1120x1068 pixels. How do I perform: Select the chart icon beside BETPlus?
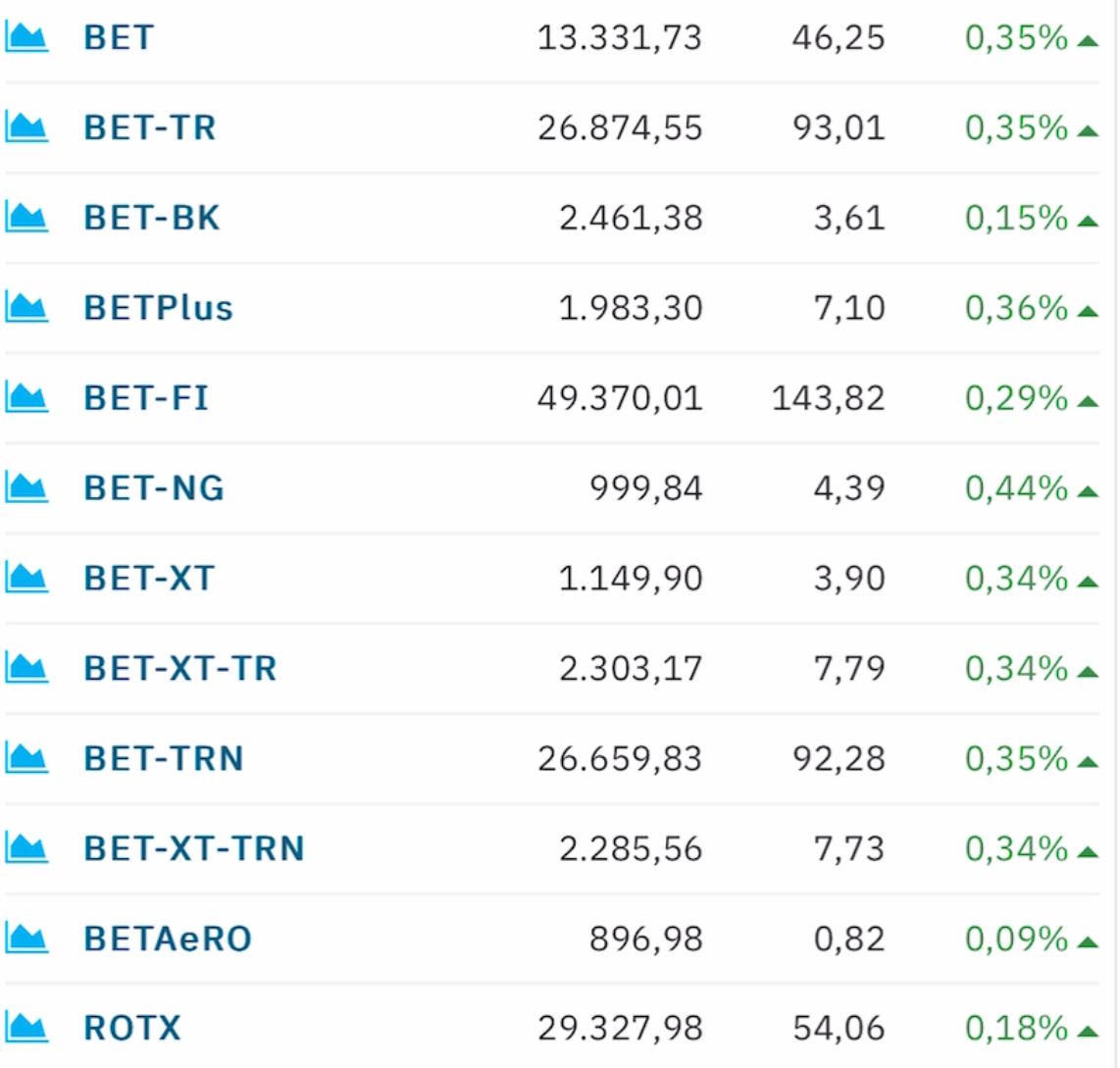click(x=26, y=308)
